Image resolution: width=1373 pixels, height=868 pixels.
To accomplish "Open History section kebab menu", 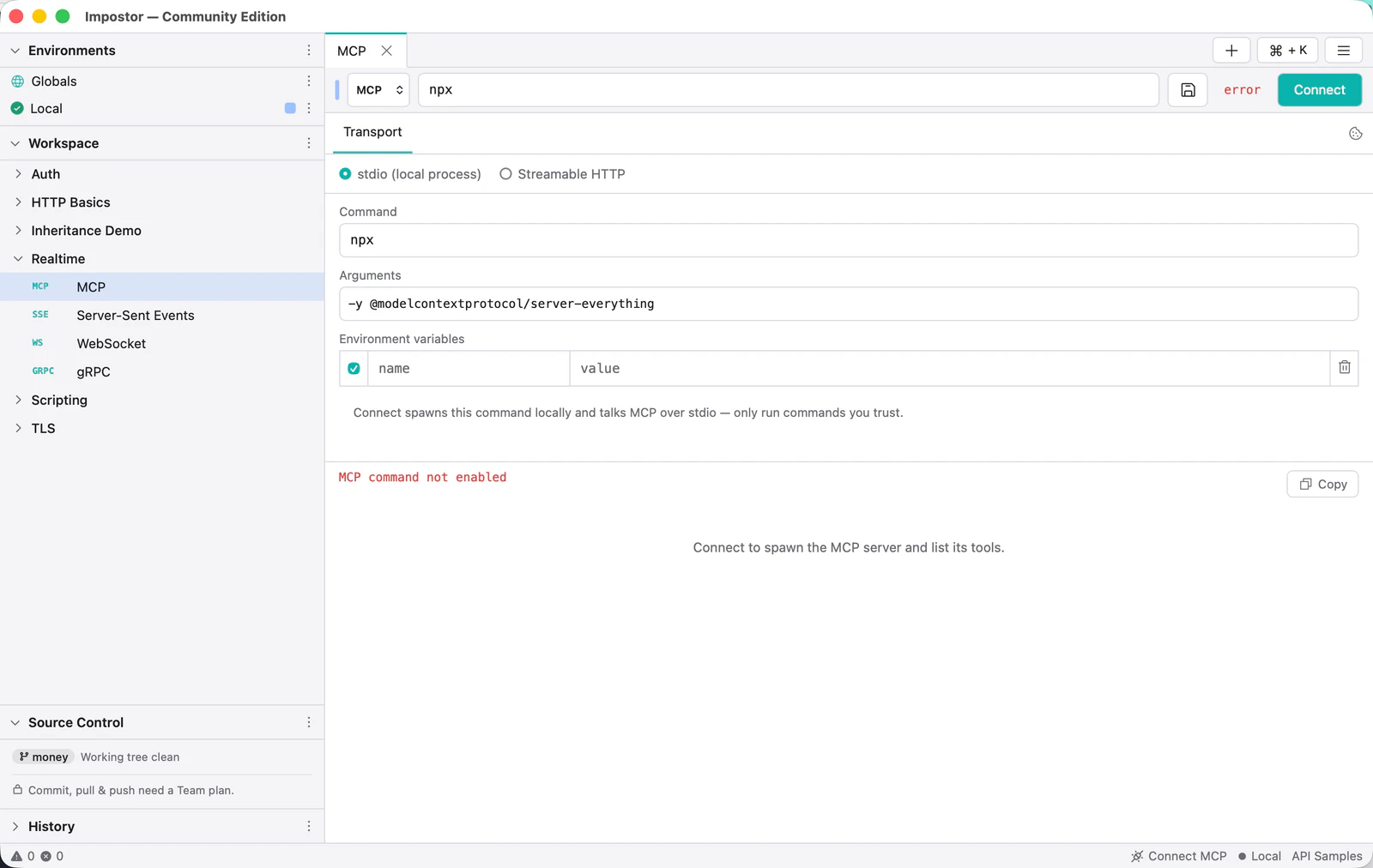I will tap(309, 826).
